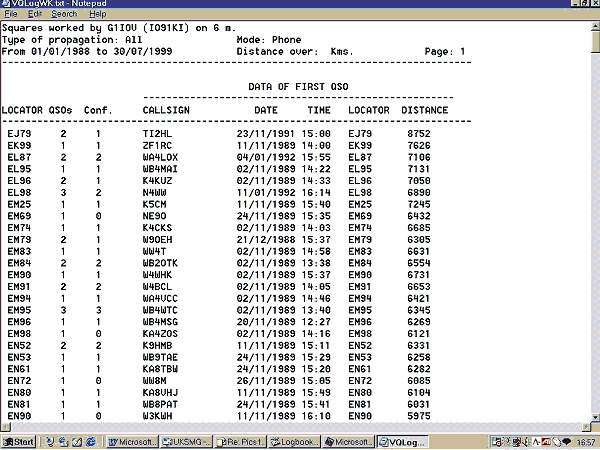This screenshot has width=600, height=450.
Task: Click the callsign KA4ZOS
Action: coord(160,334)
